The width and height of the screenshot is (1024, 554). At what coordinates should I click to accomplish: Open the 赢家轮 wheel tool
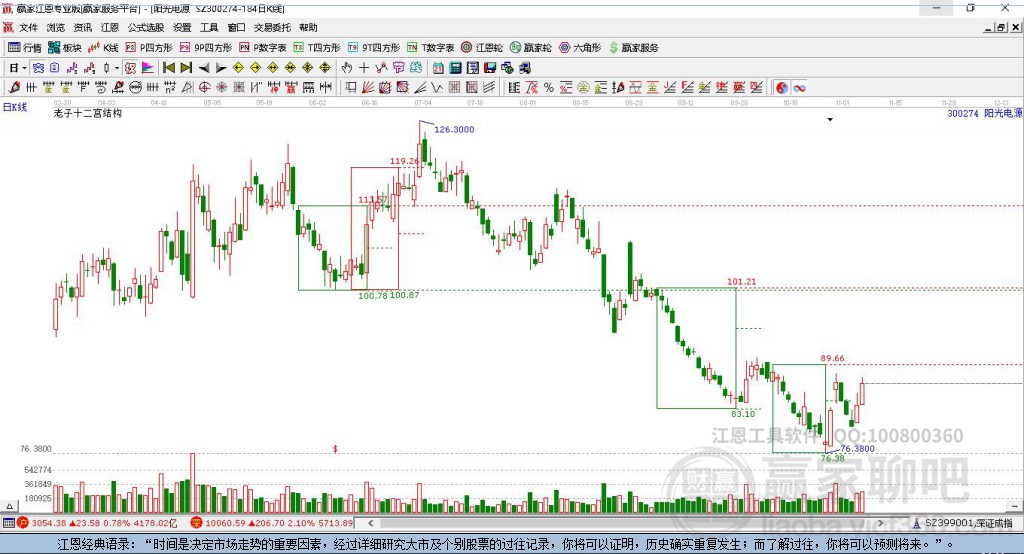coord(531,48)
